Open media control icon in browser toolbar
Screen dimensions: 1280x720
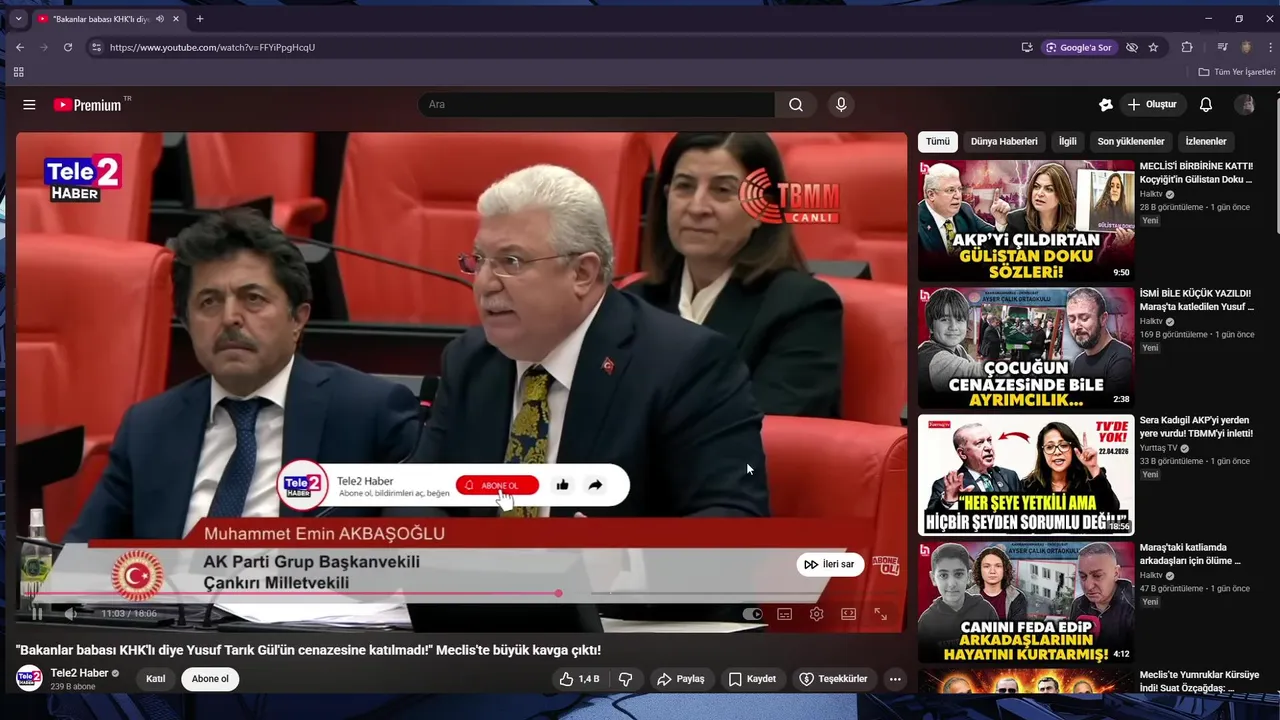pos(1222,47)
